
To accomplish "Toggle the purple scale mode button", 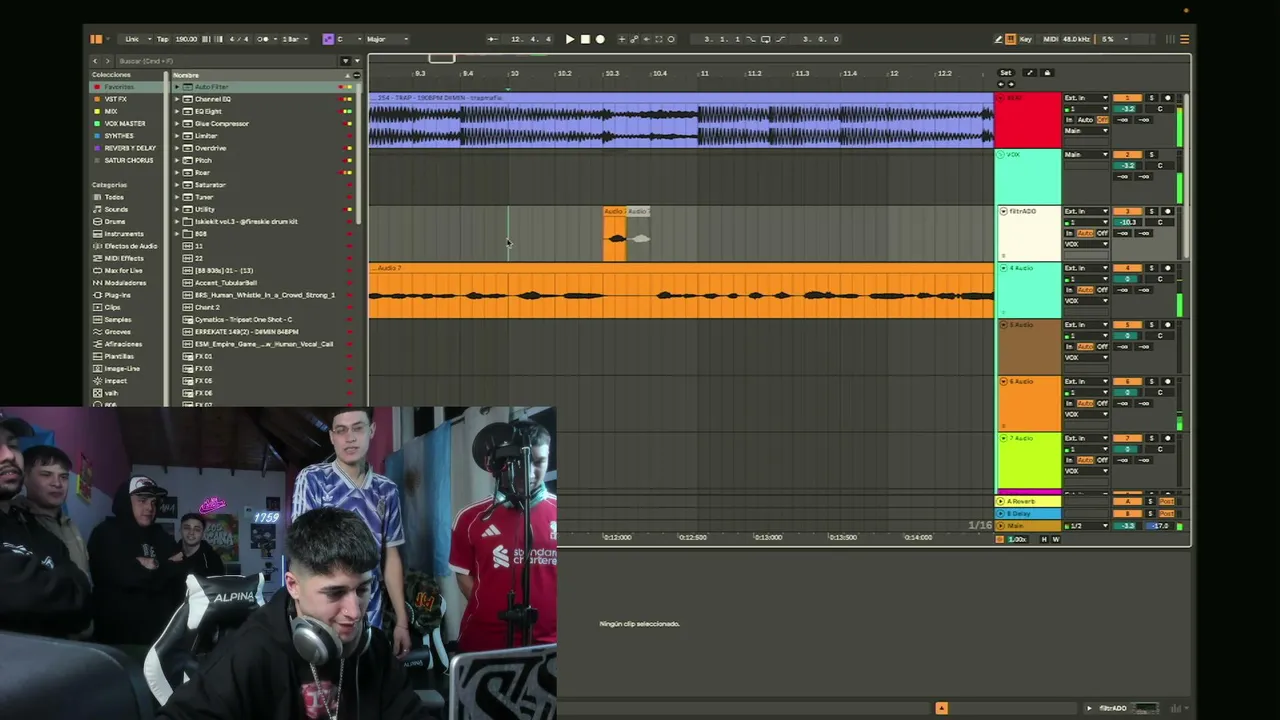I will (x=328, y=39).
